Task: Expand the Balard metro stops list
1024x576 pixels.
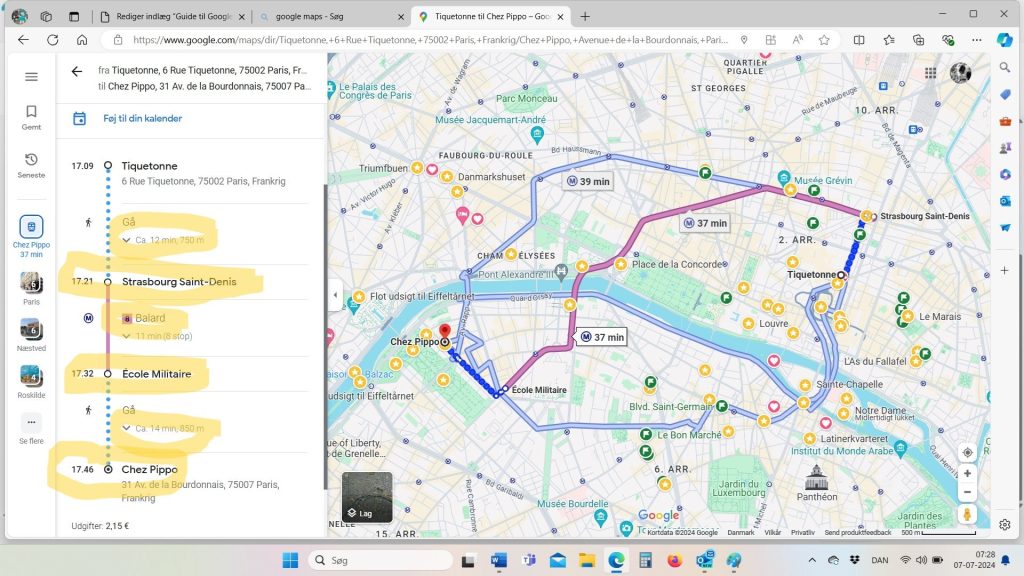Action: [126, 336]
